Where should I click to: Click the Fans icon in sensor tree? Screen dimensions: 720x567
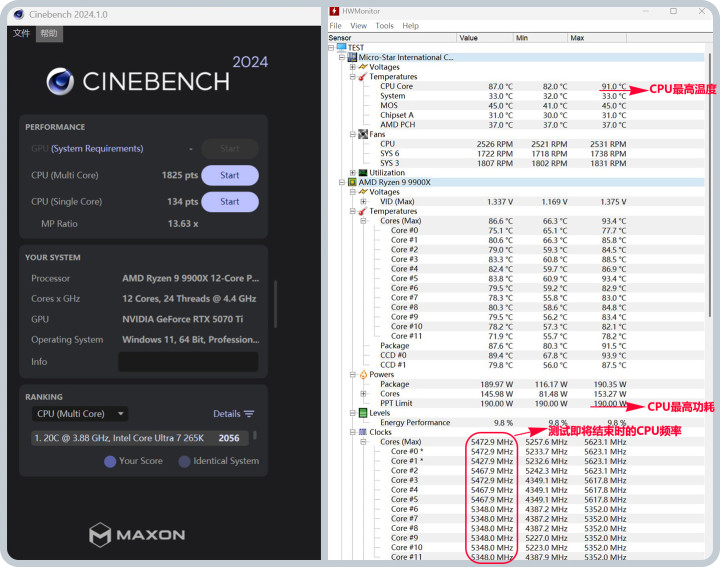coord(363,134)
